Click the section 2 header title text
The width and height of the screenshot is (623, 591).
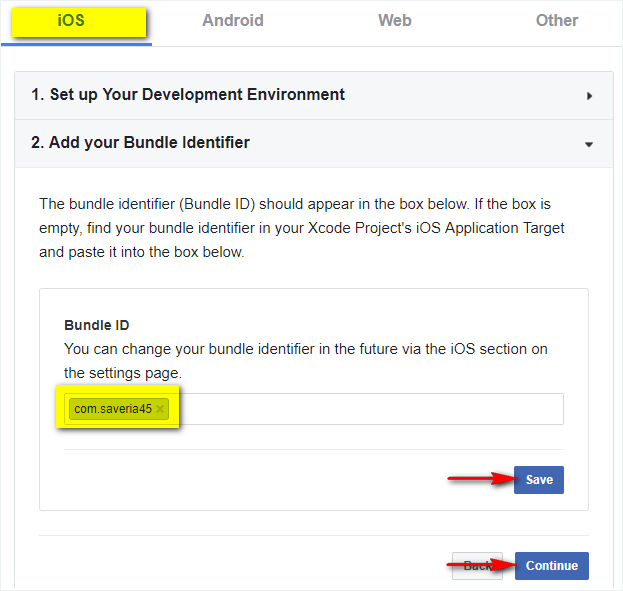(140, 143)
